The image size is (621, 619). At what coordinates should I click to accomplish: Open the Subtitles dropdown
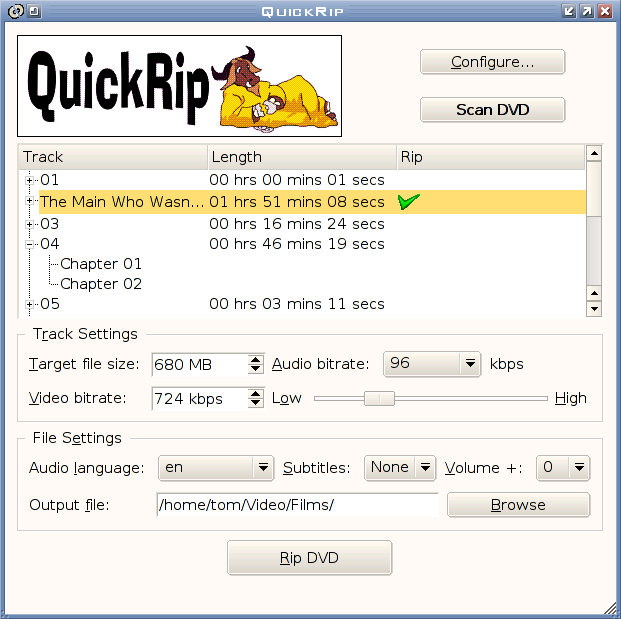pyautogui.click(x=400, y=468)
